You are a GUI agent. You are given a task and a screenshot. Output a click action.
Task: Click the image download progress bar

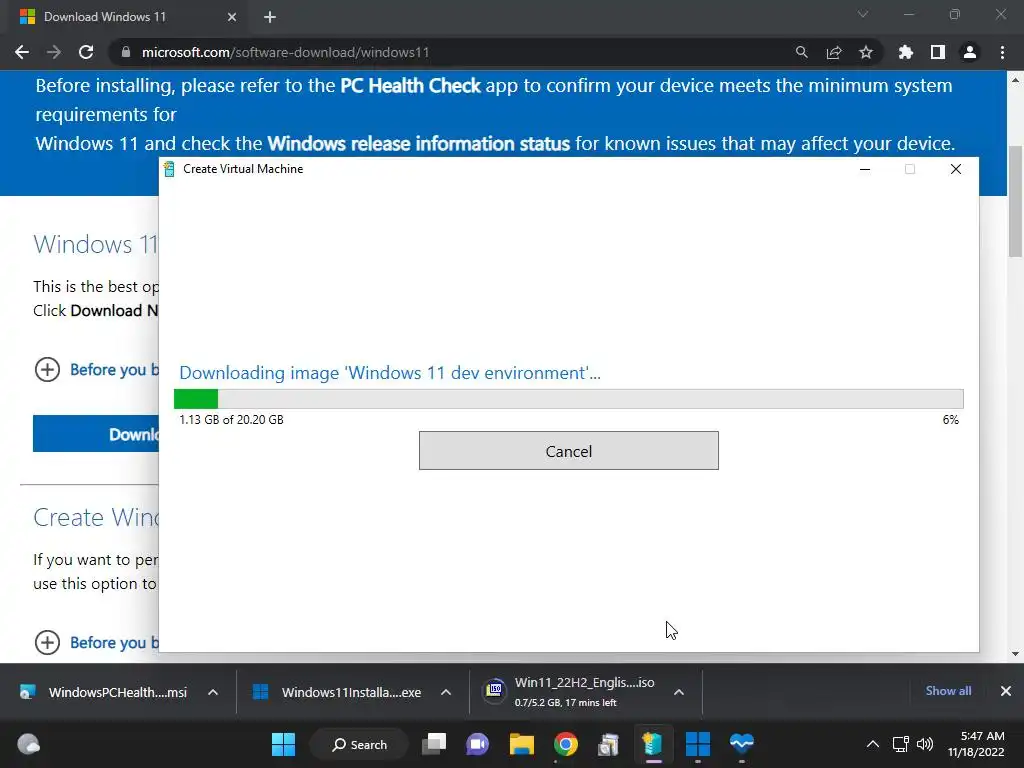569,398
